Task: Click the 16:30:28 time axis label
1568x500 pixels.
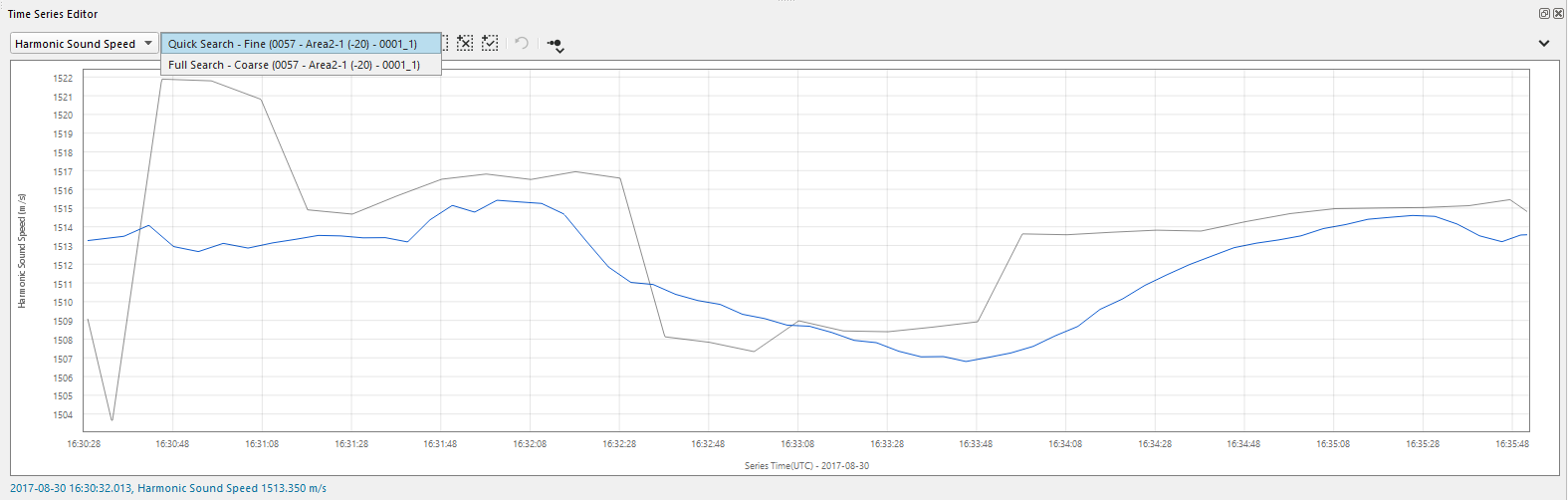Action: (x=84, y=443)
